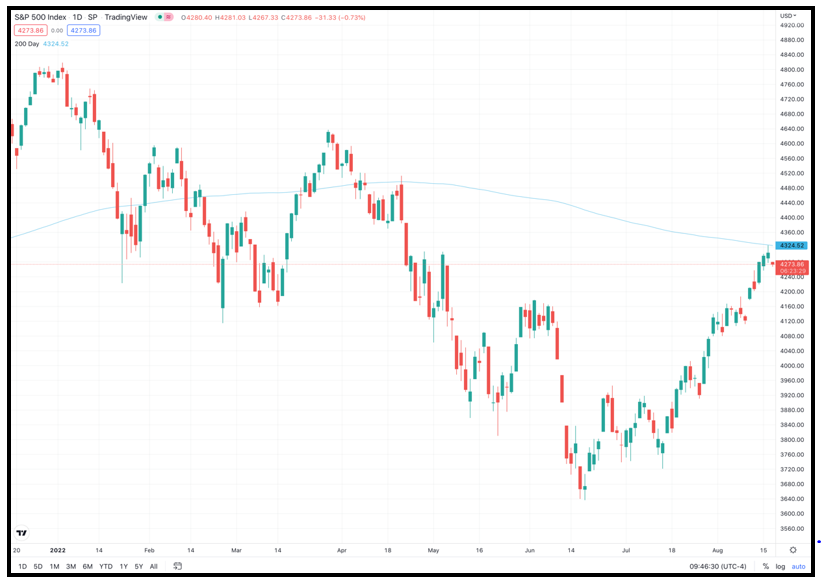
Task: Click the May label on the time axis
Action: coord(433,550)
